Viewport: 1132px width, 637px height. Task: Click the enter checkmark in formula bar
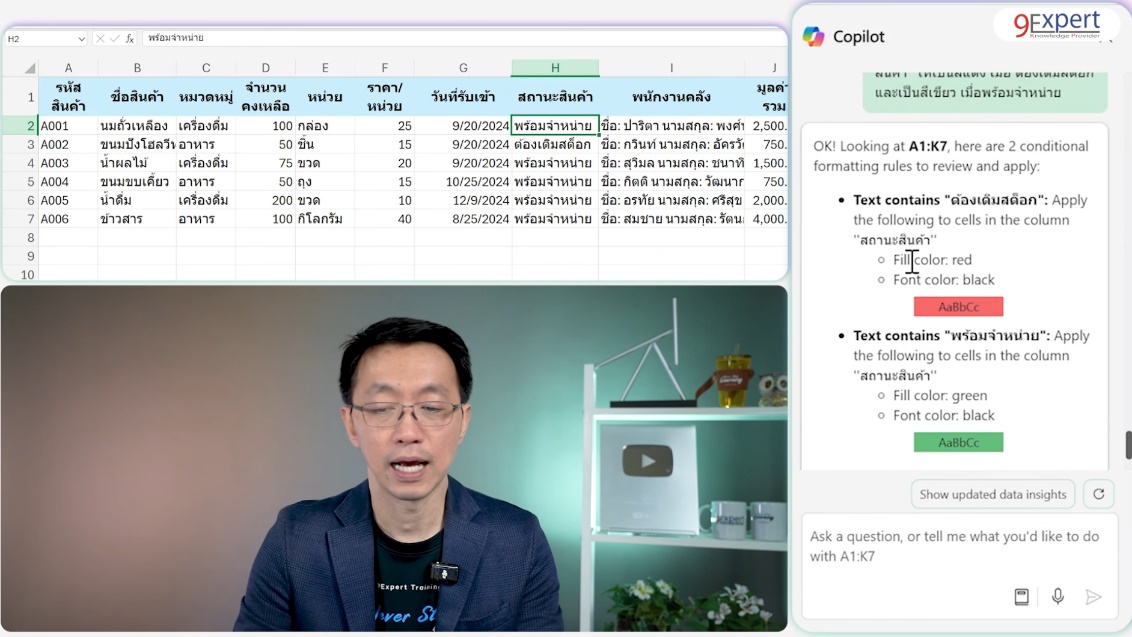point(114,38)
